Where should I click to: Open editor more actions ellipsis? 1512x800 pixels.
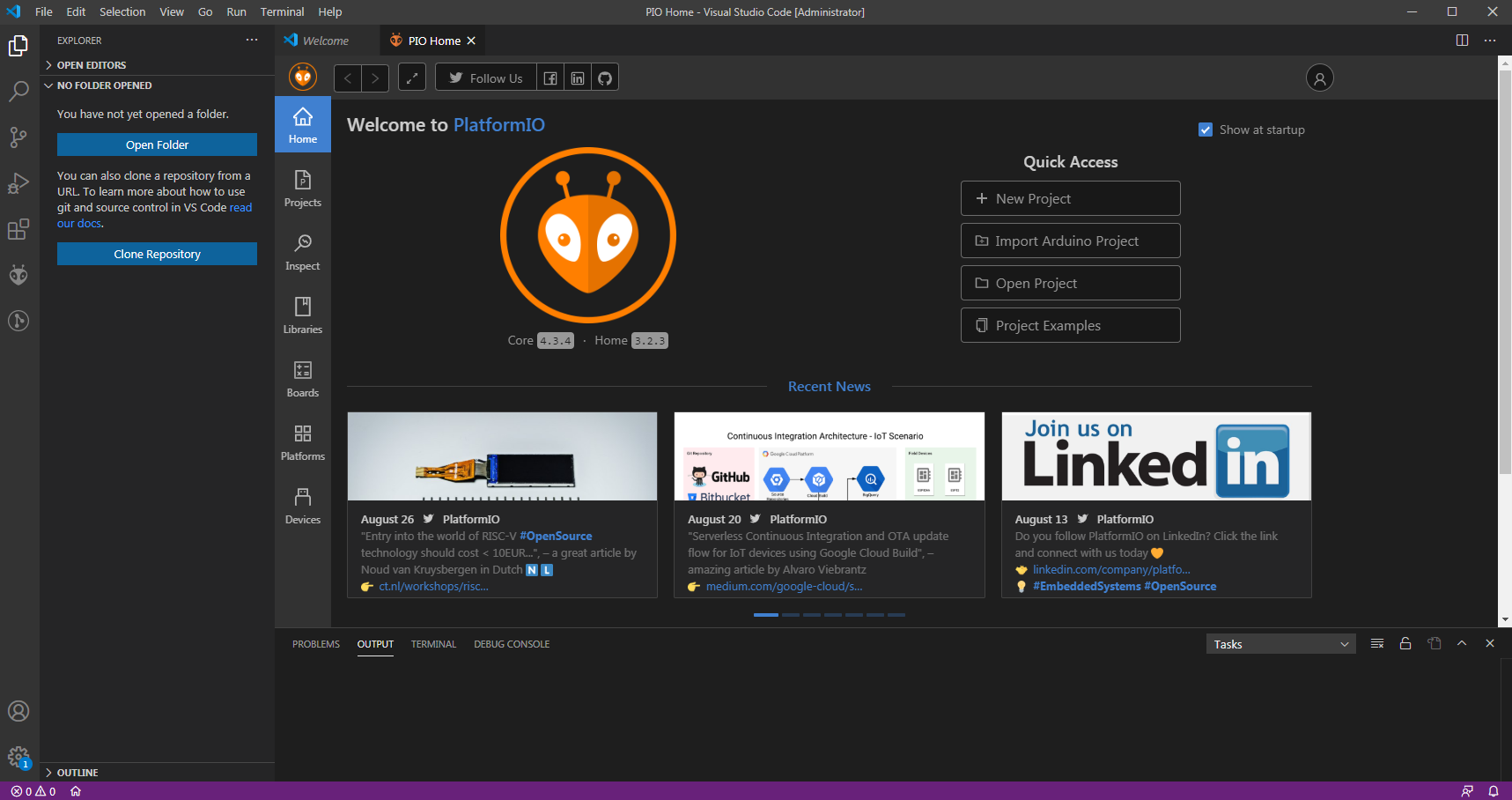[1490, 41]
